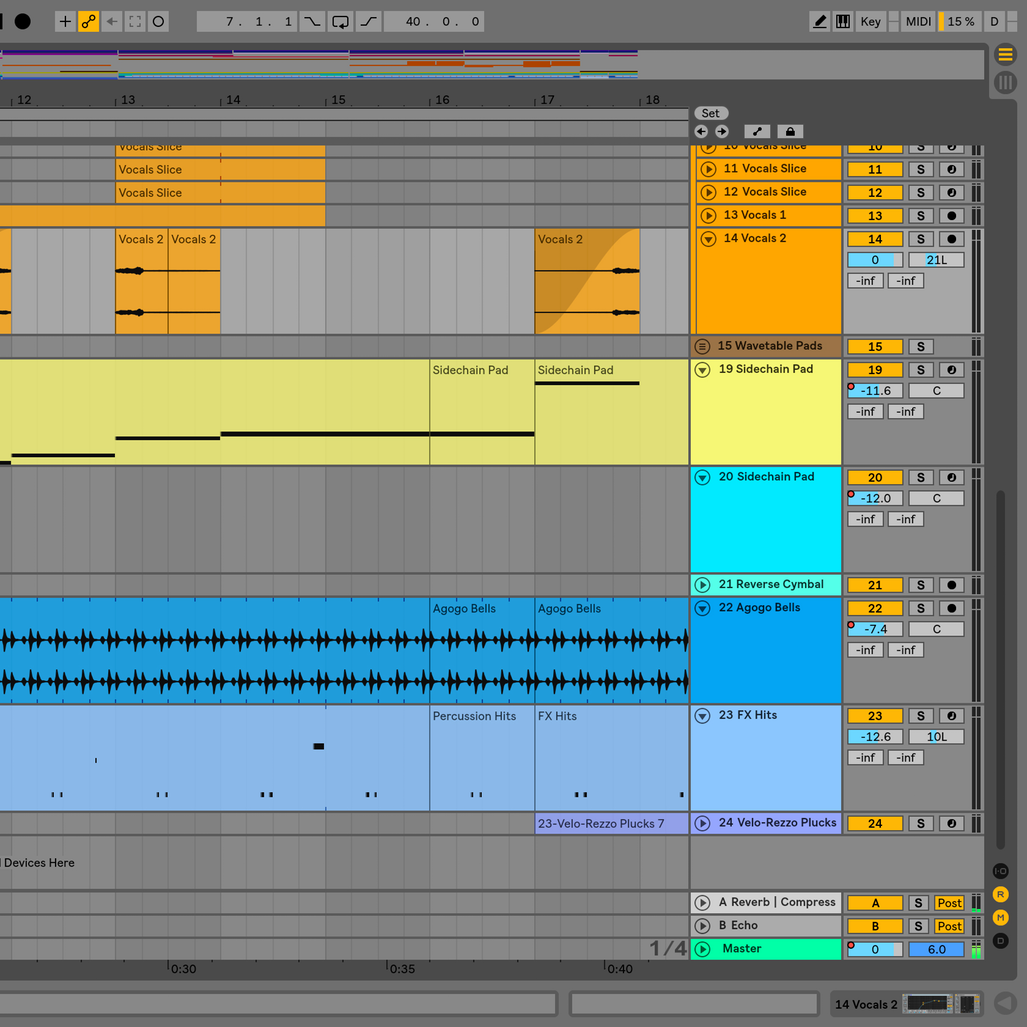Fold track 22 Agogo Bells
The height and width of the screenshot is (1027, 1027).
point(702,608)
